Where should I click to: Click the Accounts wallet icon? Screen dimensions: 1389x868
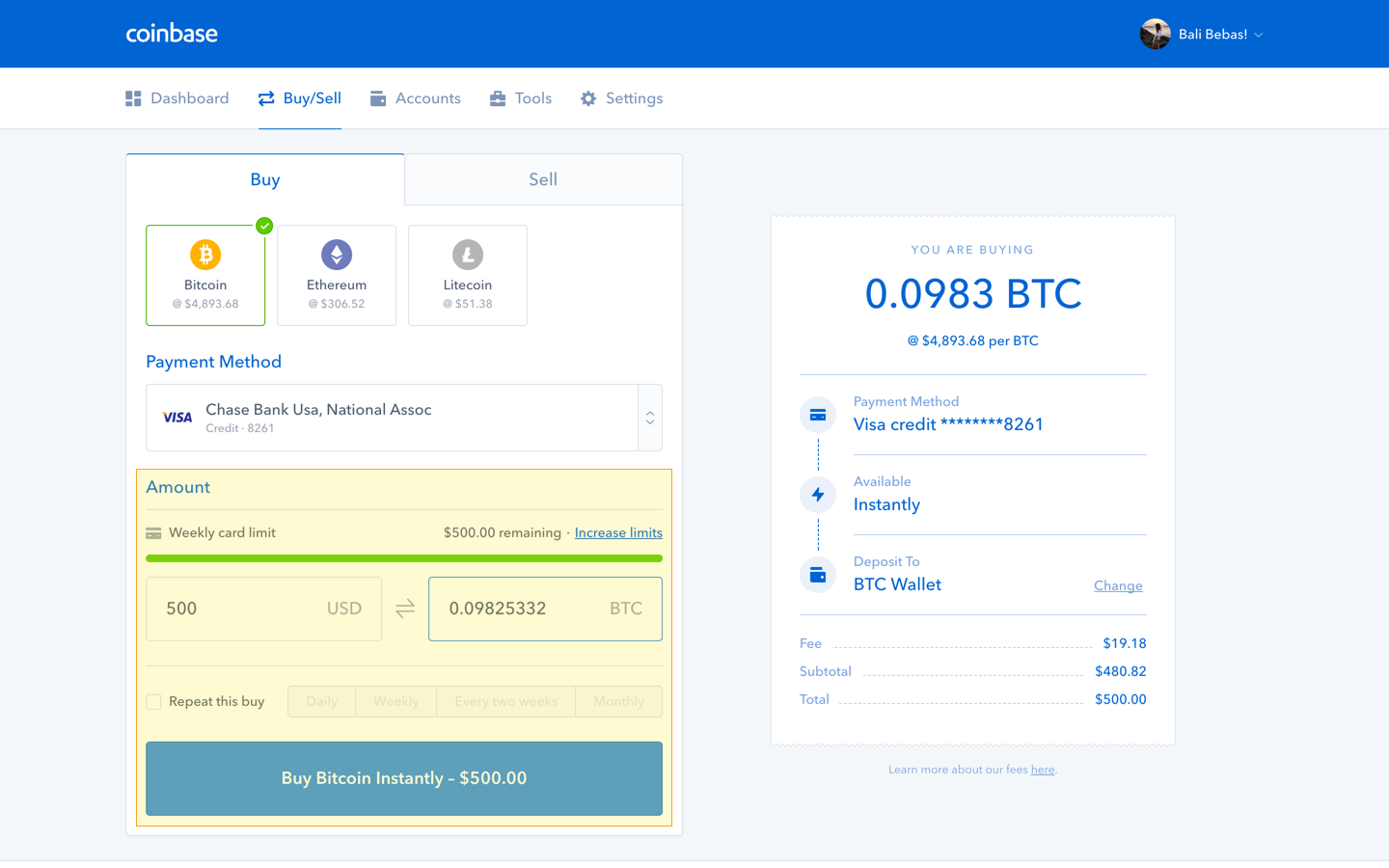click(x=378, y=98)
